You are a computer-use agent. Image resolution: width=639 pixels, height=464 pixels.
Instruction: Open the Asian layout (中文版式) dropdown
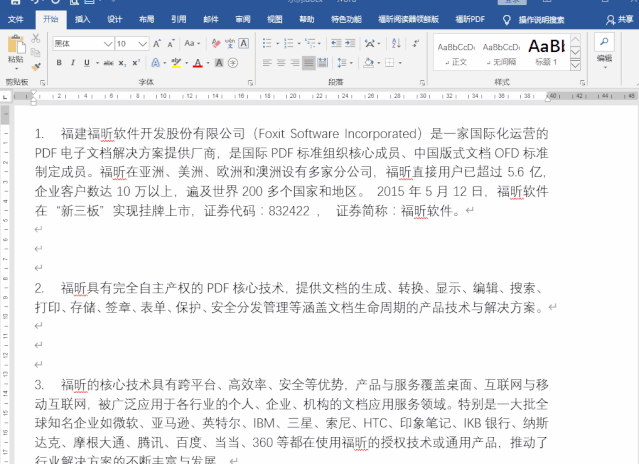(372, 43)
